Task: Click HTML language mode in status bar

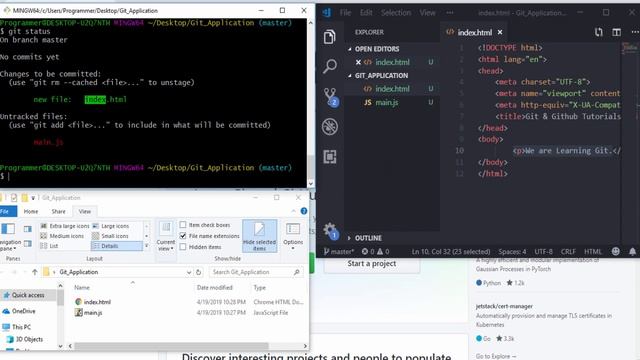Action: [593, 251]
